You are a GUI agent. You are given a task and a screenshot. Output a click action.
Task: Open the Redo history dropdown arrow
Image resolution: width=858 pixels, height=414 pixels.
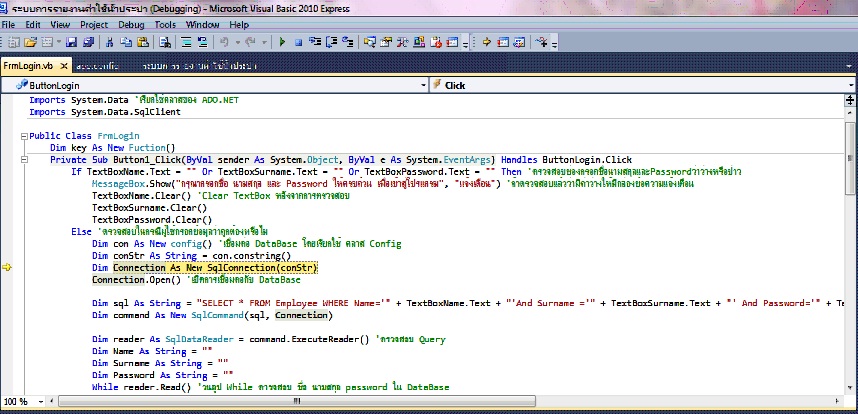264,42
